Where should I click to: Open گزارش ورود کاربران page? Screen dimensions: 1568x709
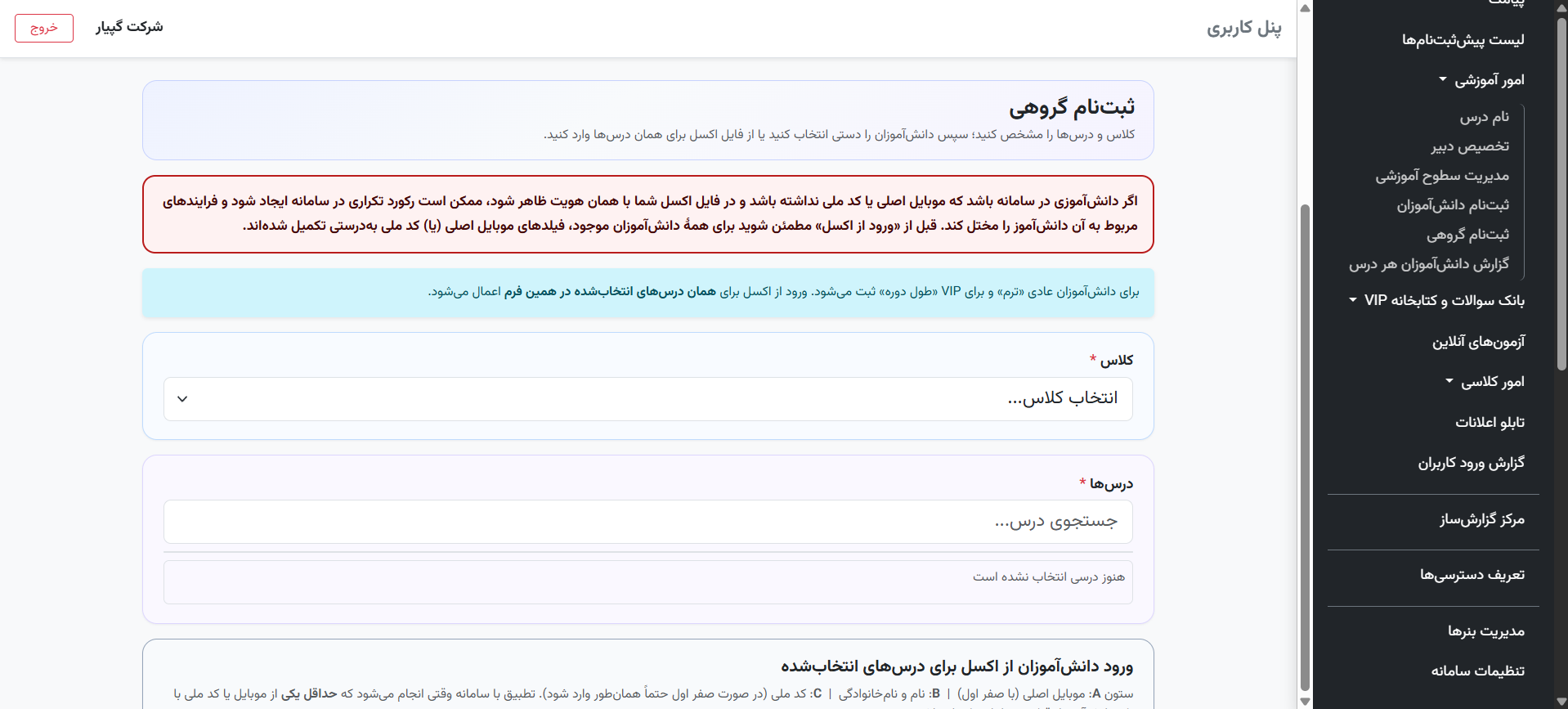1471,463
